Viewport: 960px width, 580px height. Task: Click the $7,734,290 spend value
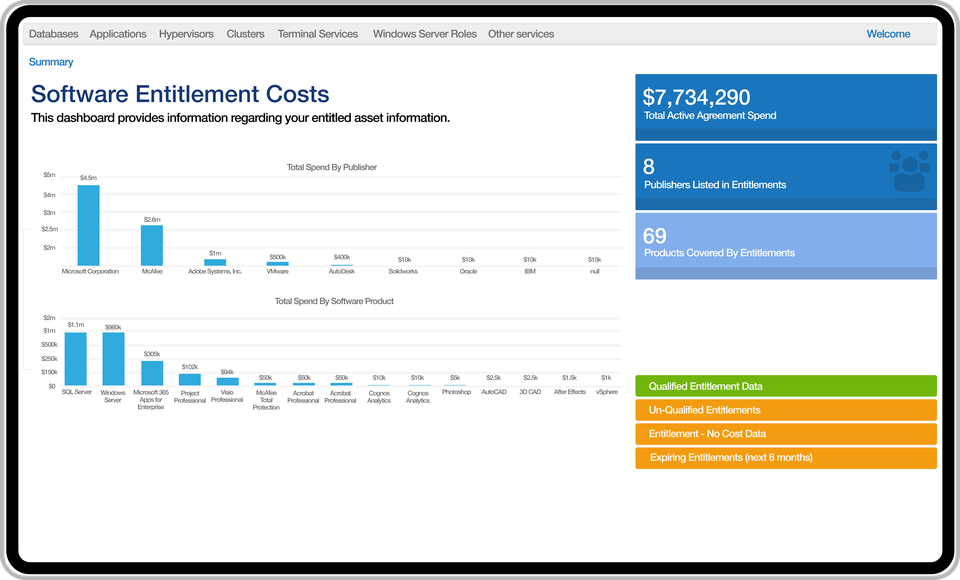pyautogui.click(x=696, y=97)
